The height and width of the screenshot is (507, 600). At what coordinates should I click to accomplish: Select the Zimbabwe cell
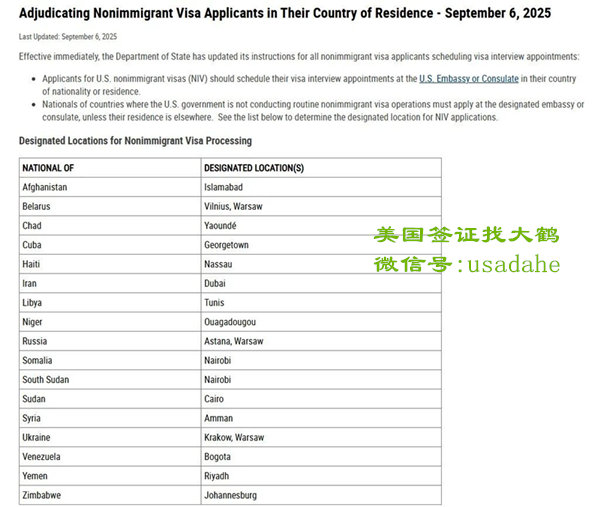point(110,495)
